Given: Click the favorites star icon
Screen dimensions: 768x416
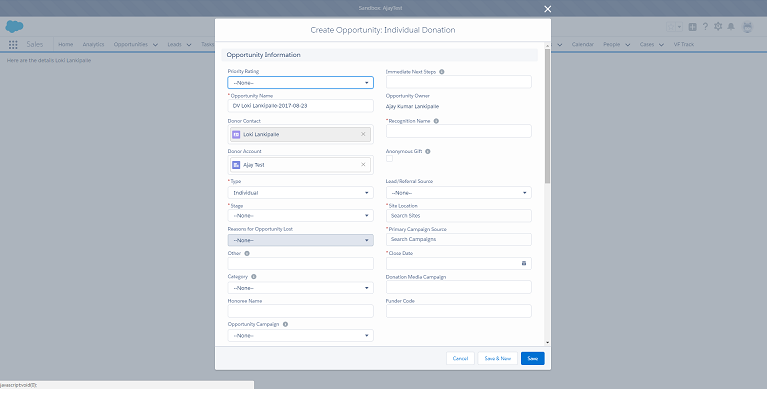Looking at the screenshot, I should tap(671, 27).
